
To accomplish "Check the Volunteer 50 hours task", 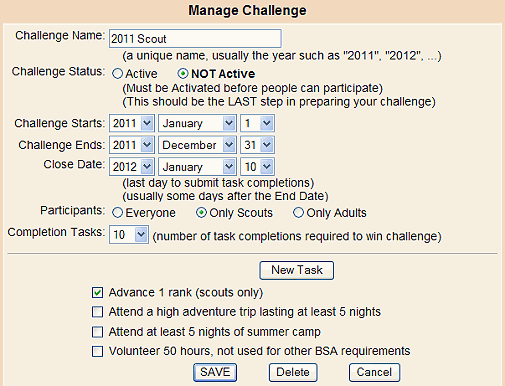I will (x=97, y=351).
